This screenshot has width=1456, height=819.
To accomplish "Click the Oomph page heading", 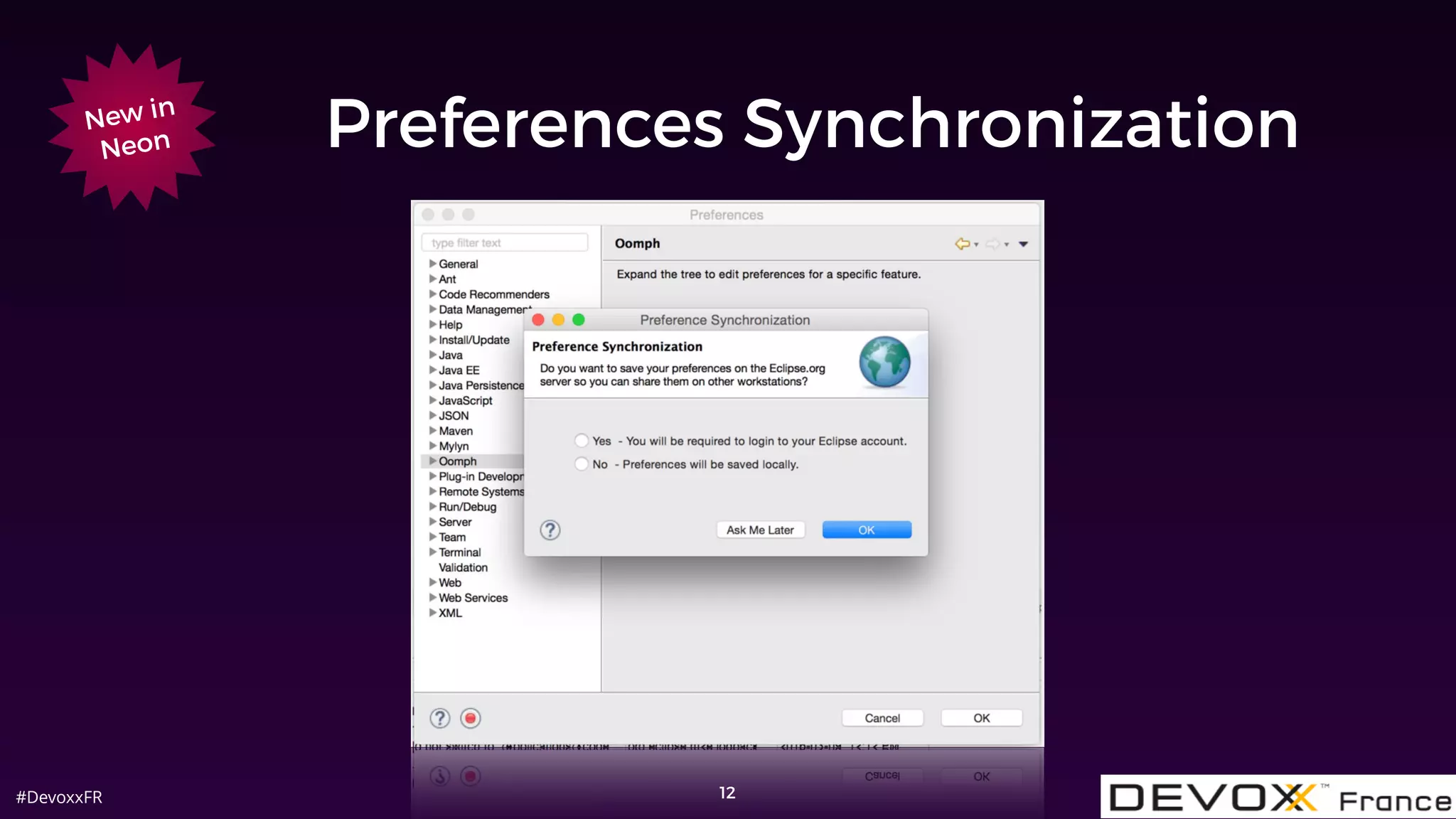I will pyautogui.click(x=637, y=244).
